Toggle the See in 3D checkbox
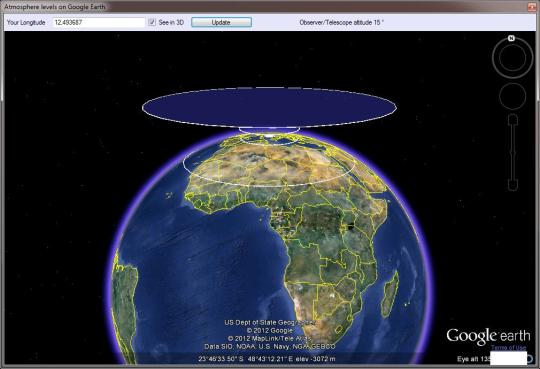This screenshot has height=369, width=540. click(152, 22)
